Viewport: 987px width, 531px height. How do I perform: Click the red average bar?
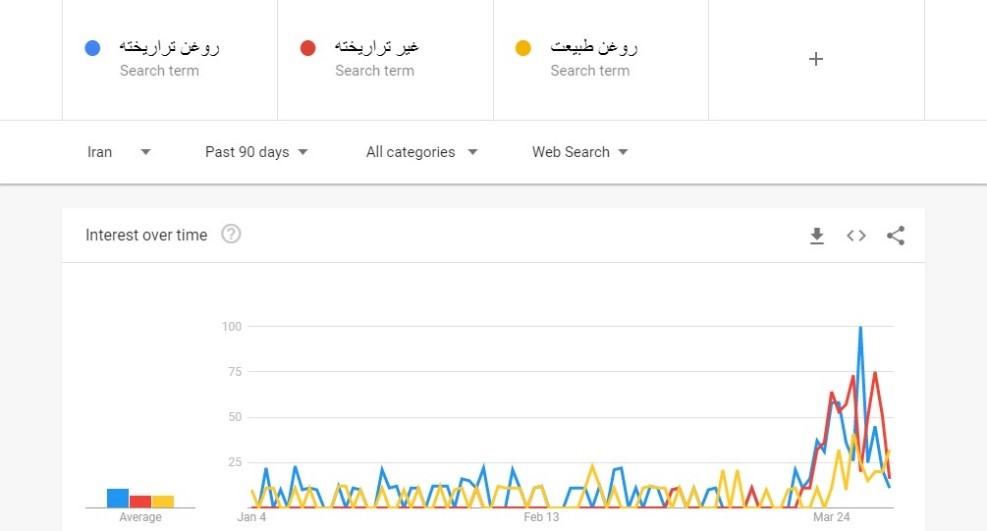pos(140,501)
